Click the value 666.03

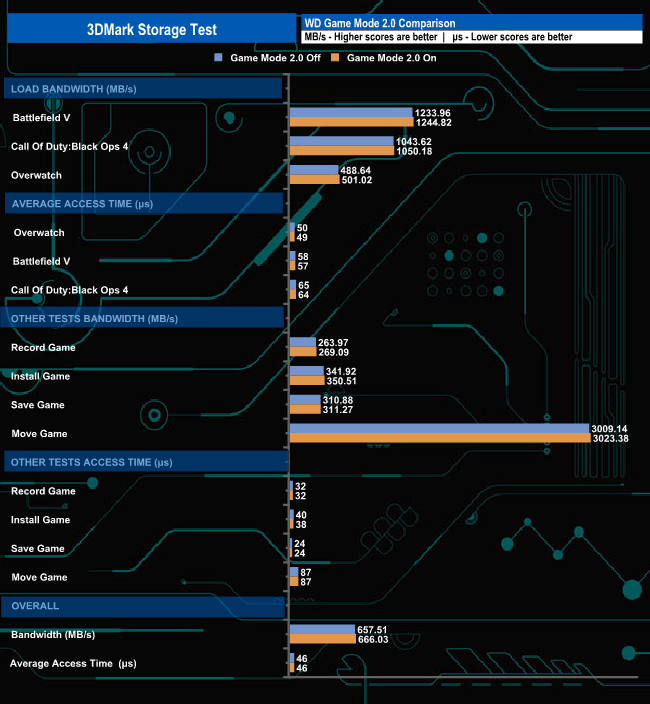373,639
